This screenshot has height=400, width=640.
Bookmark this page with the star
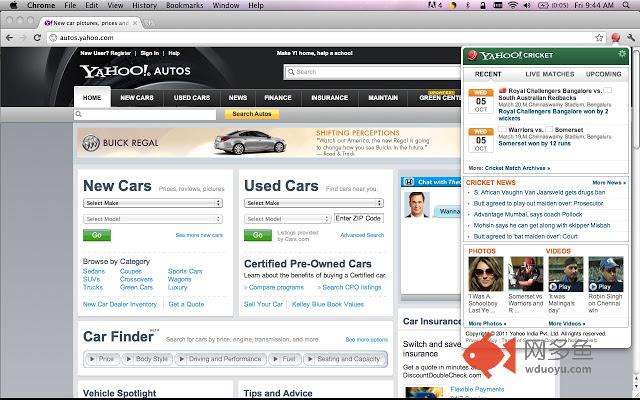coord(599,38)
